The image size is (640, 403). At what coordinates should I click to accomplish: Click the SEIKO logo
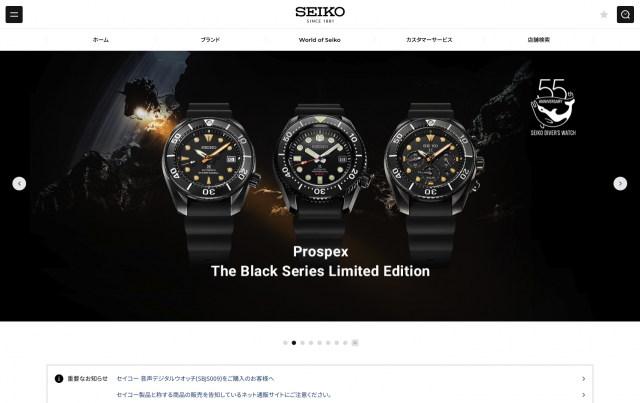[x=320, y=14]
